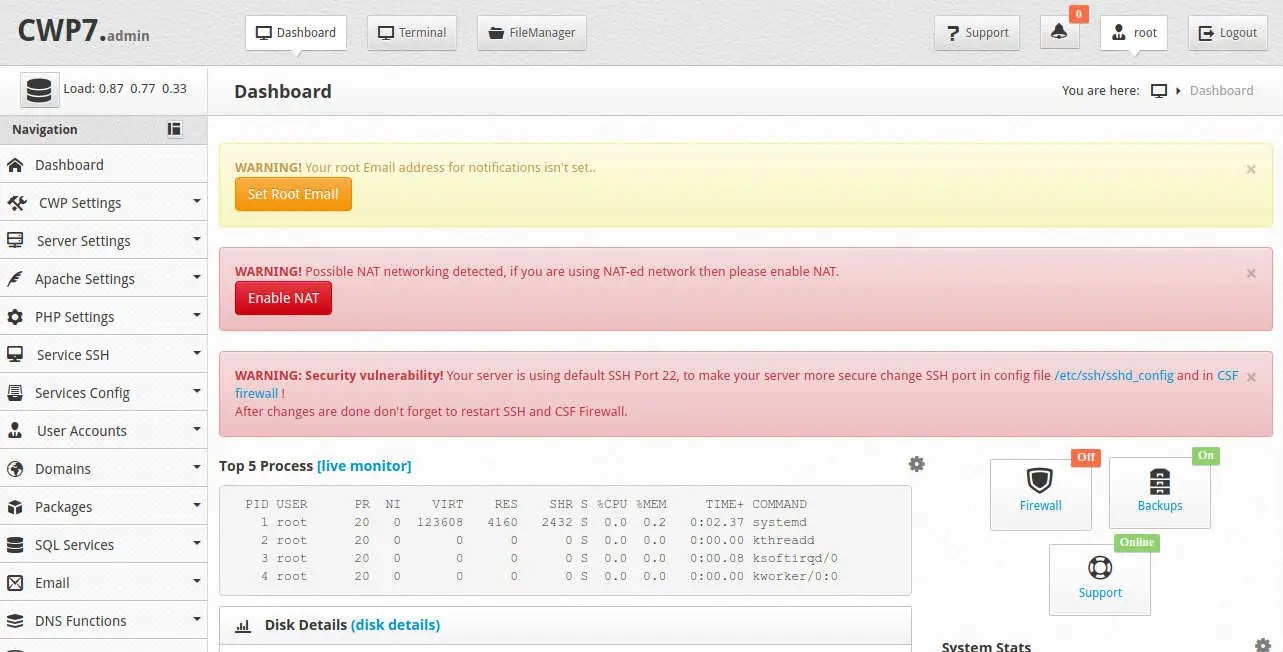1283x652 pixels.
Task: Click the breadcrumb monitor icon
Action: (x=1159, y=91)
